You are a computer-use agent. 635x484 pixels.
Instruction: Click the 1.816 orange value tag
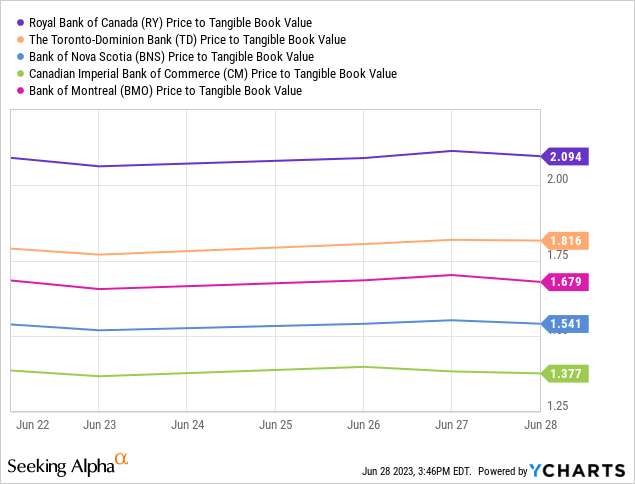click(x=566, y=240)
